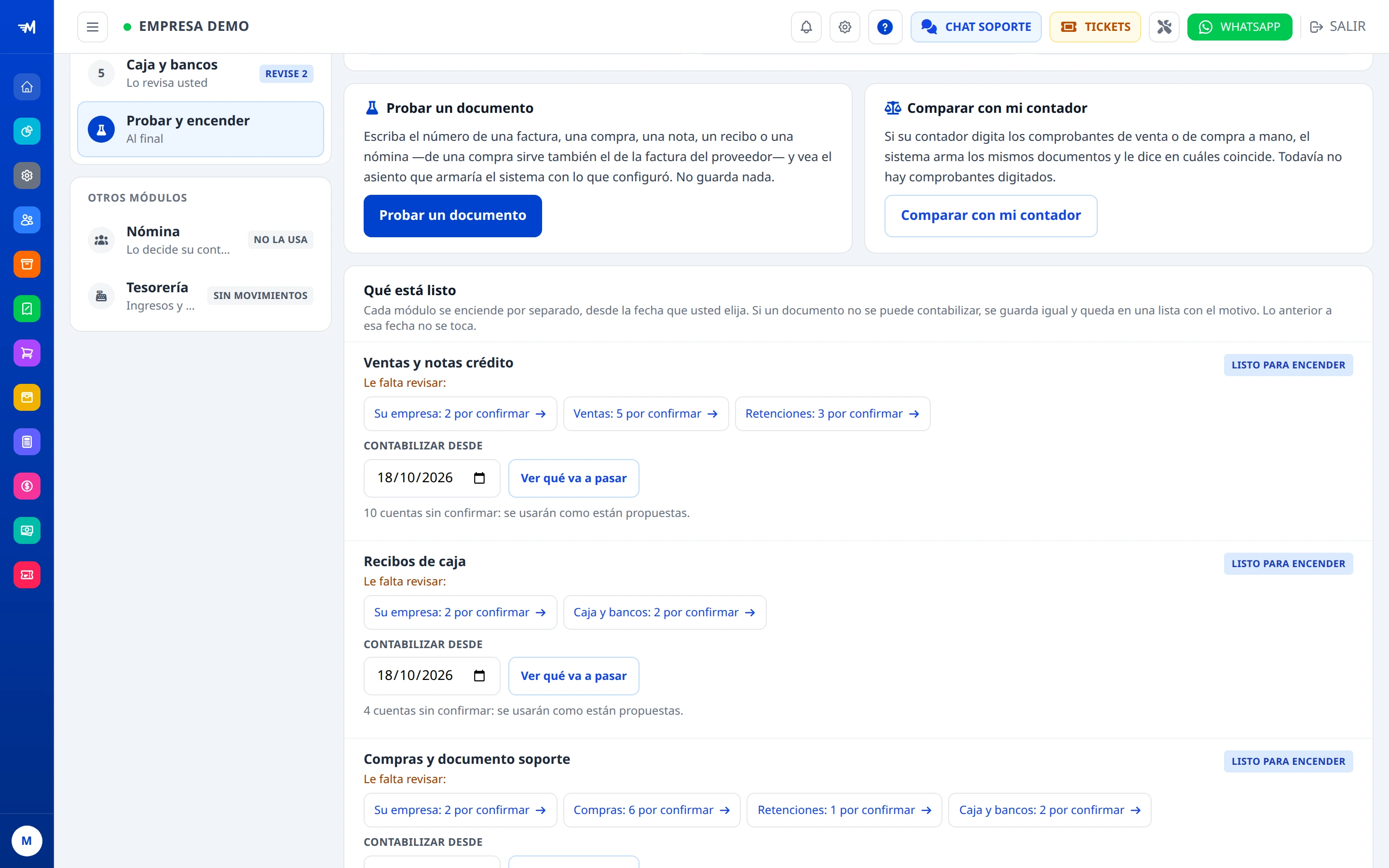Open the users sidebar icon
This screenshot has width=1389, height=868.
coord(27,220)
